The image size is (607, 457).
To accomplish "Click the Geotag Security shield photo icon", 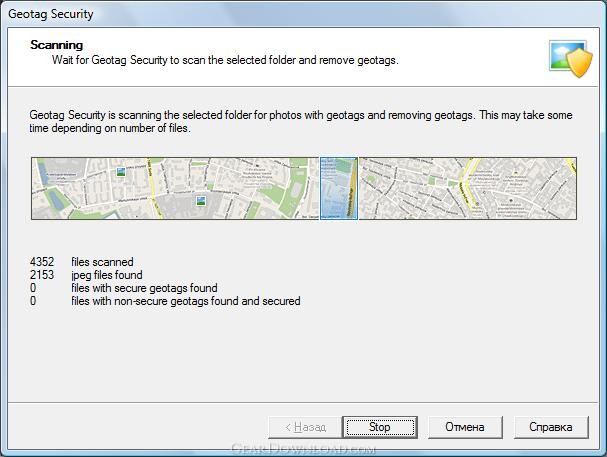I will [571, 58].
